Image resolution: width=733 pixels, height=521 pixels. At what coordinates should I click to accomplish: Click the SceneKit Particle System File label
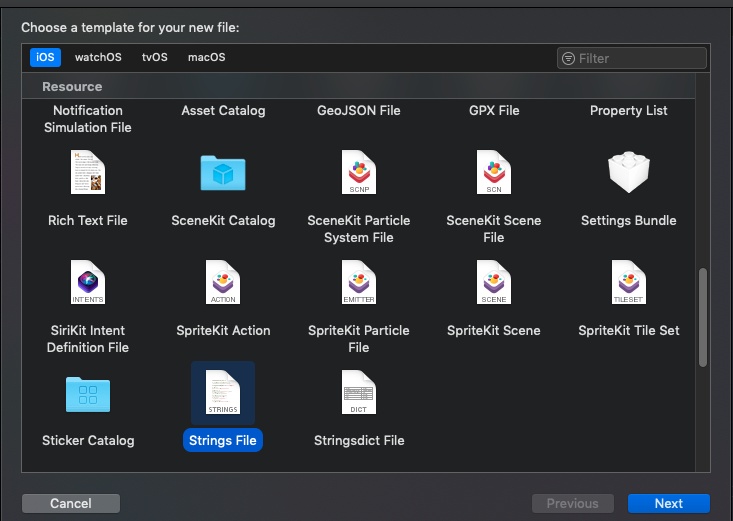click(x=359, y=229)
